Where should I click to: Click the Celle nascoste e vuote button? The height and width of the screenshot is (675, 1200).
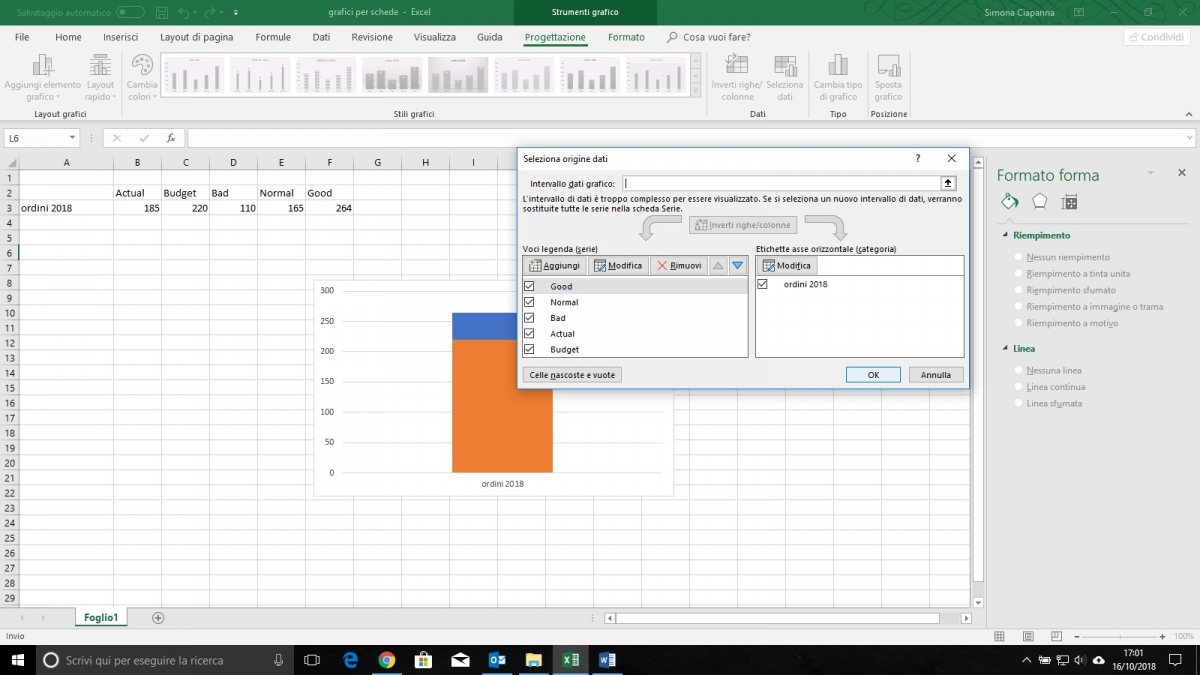572,374
